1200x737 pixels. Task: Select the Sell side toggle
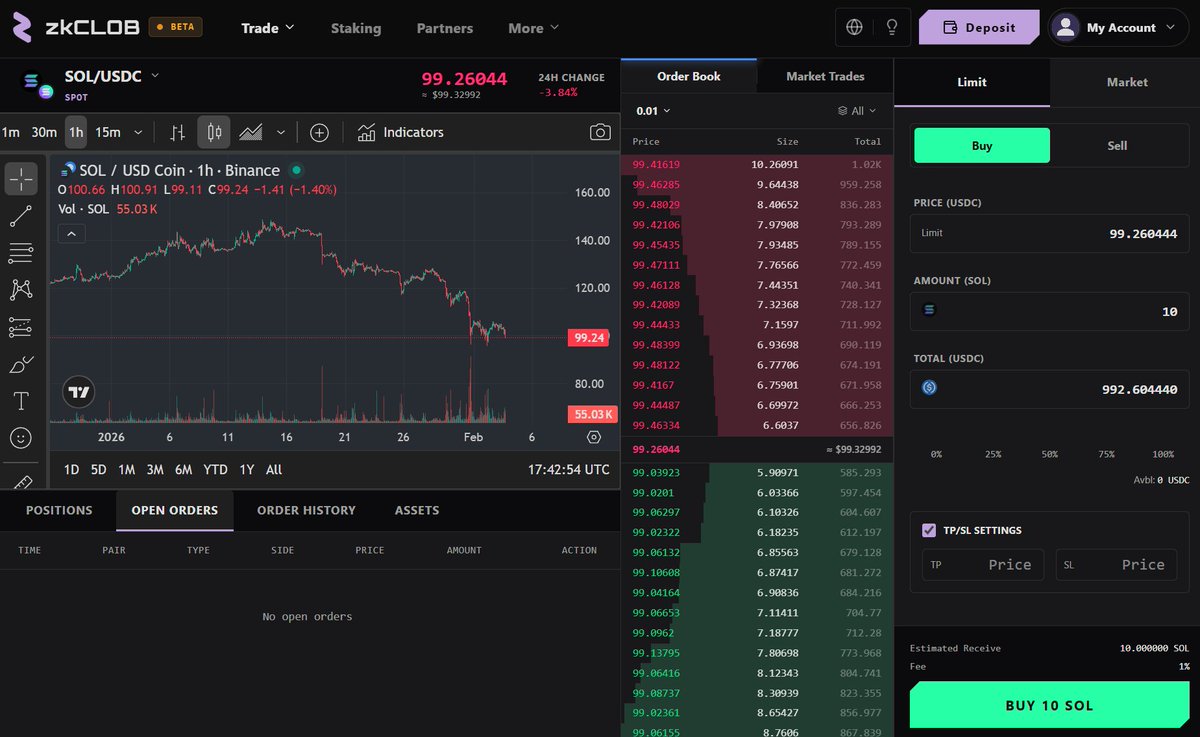[x=1117, y=145]
